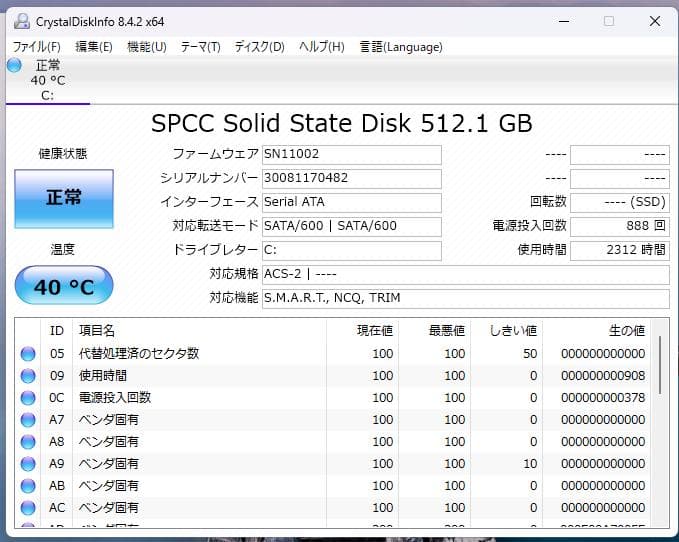Click the status circle for row A7

28,419
